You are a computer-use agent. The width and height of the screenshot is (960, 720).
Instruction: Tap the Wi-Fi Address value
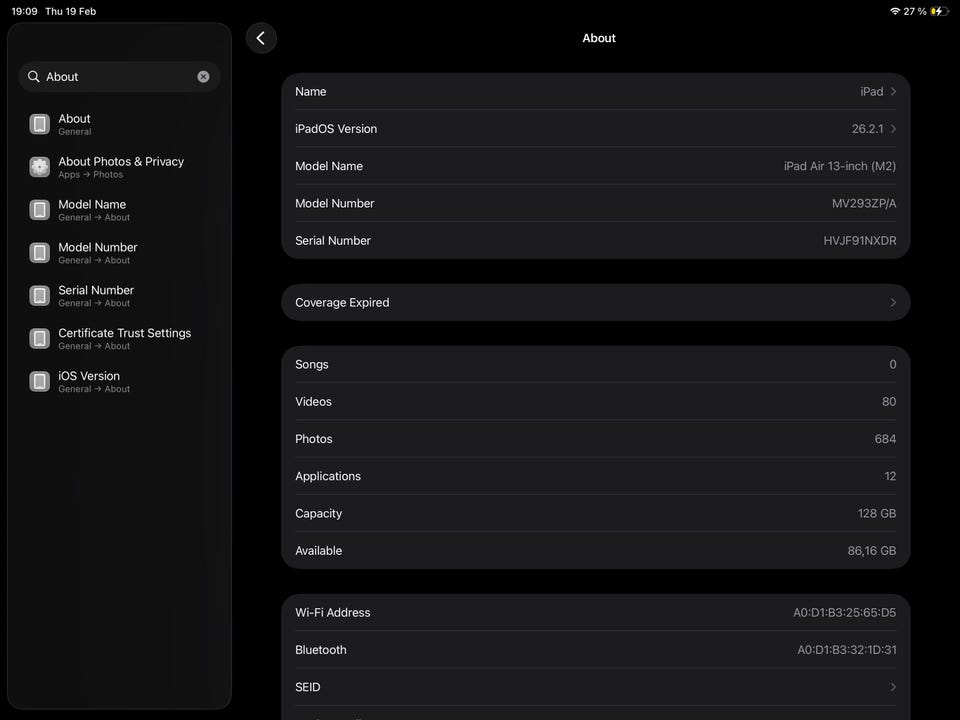tap(844, 612)
